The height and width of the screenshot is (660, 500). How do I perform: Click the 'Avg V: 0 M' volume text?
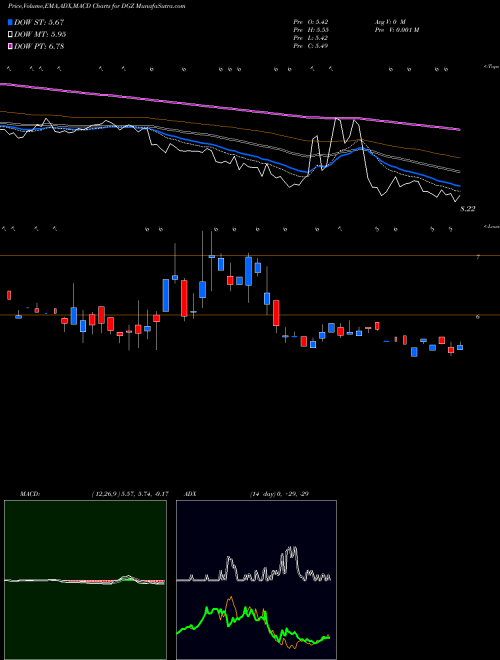[390, 22]
